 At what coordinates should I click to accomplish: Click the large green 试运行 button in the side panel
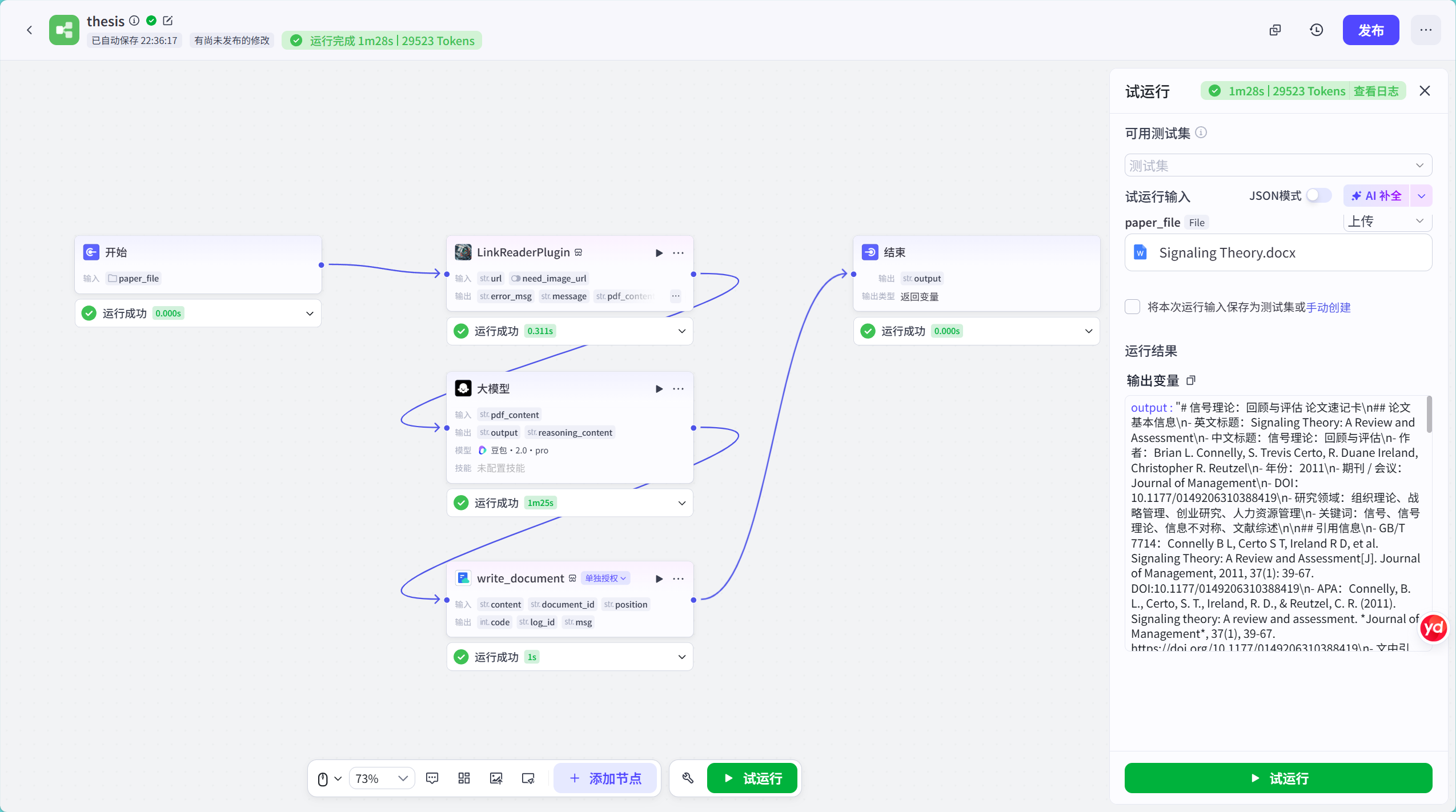click(1278, 778)
